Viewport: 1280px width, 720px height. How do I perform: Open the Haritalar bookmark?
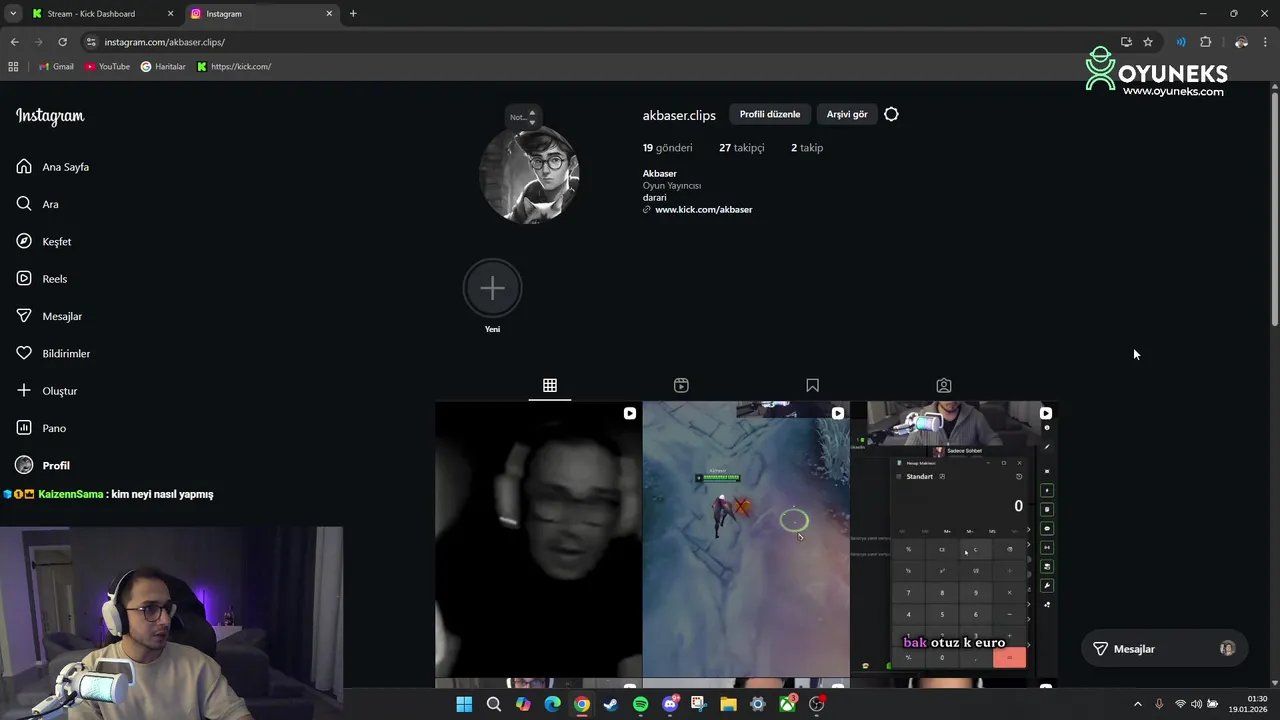pos(163,66)
